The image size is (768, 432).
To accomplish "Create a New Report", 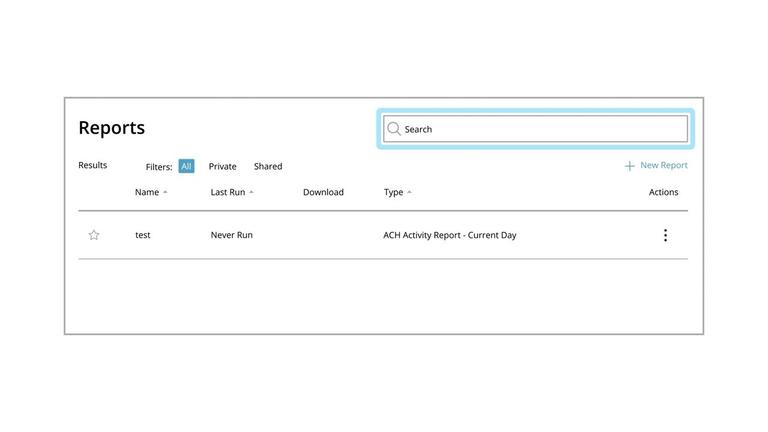I will pyautogui.click(x=656, y=166).
